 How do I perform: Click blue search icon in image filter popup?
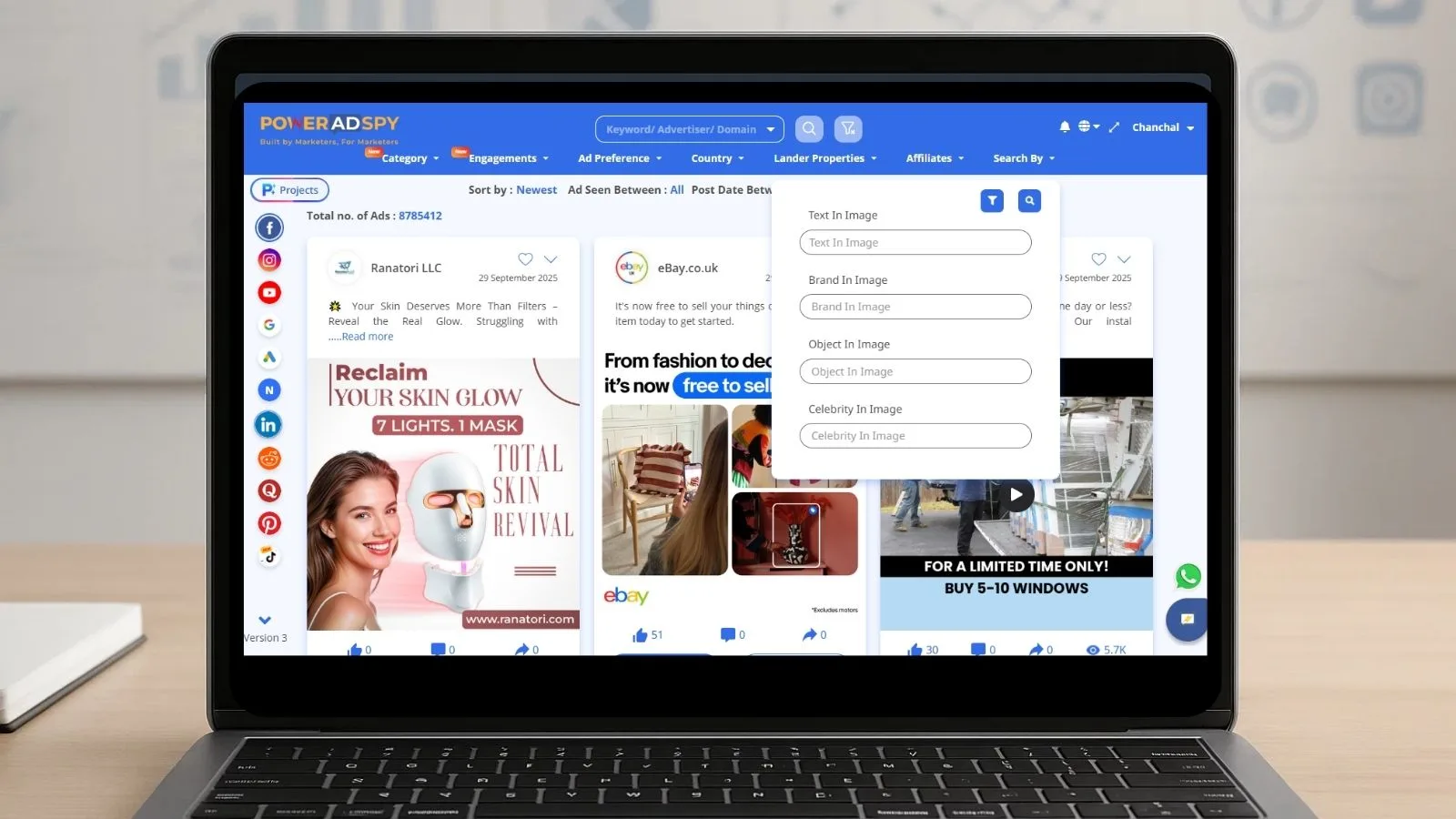point(1029,201)
